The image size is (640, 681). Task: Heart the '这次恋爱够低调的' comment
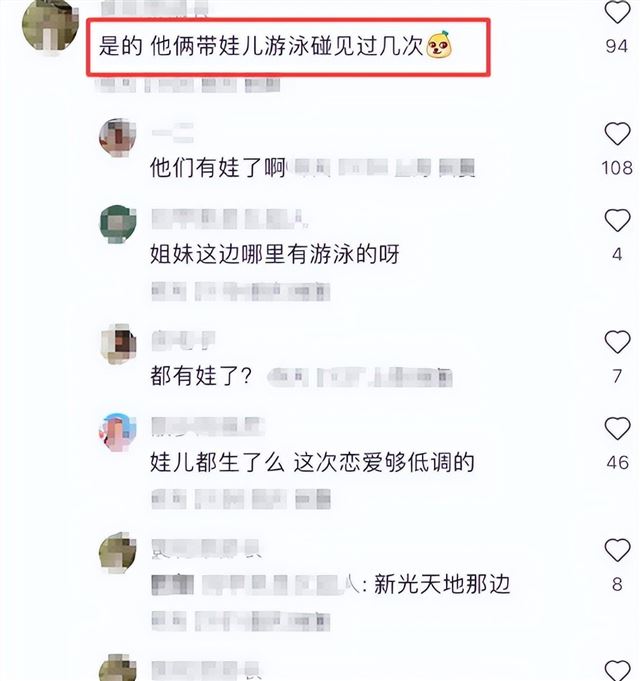pyautogui.click(x=617, y=428)
